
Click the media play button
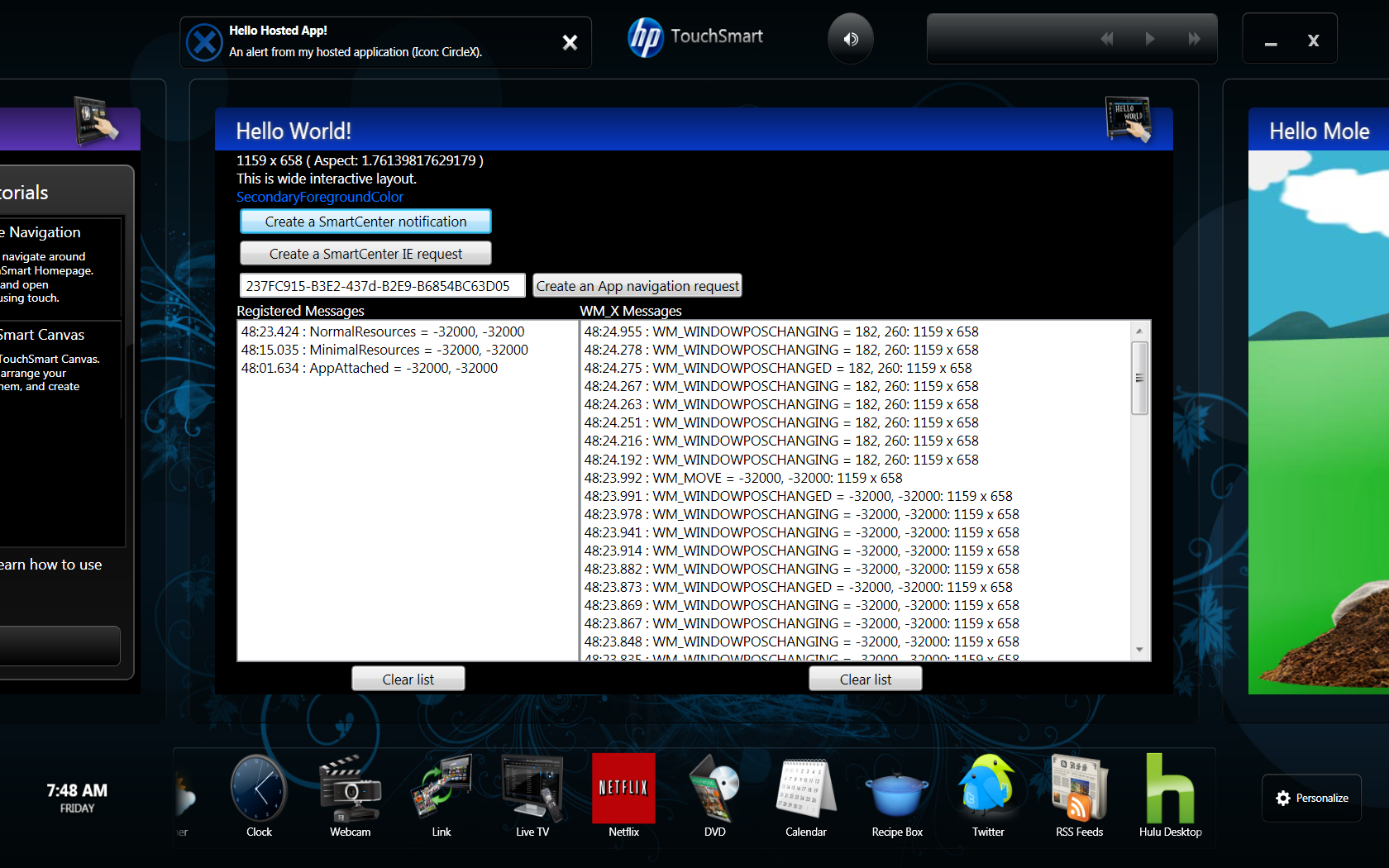pos(1149,39)
